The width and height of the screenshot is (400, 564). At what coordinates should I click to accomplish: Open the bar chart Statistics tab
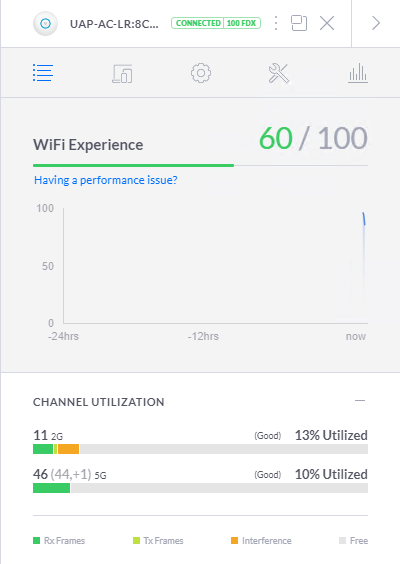click(x=358, y=73)
